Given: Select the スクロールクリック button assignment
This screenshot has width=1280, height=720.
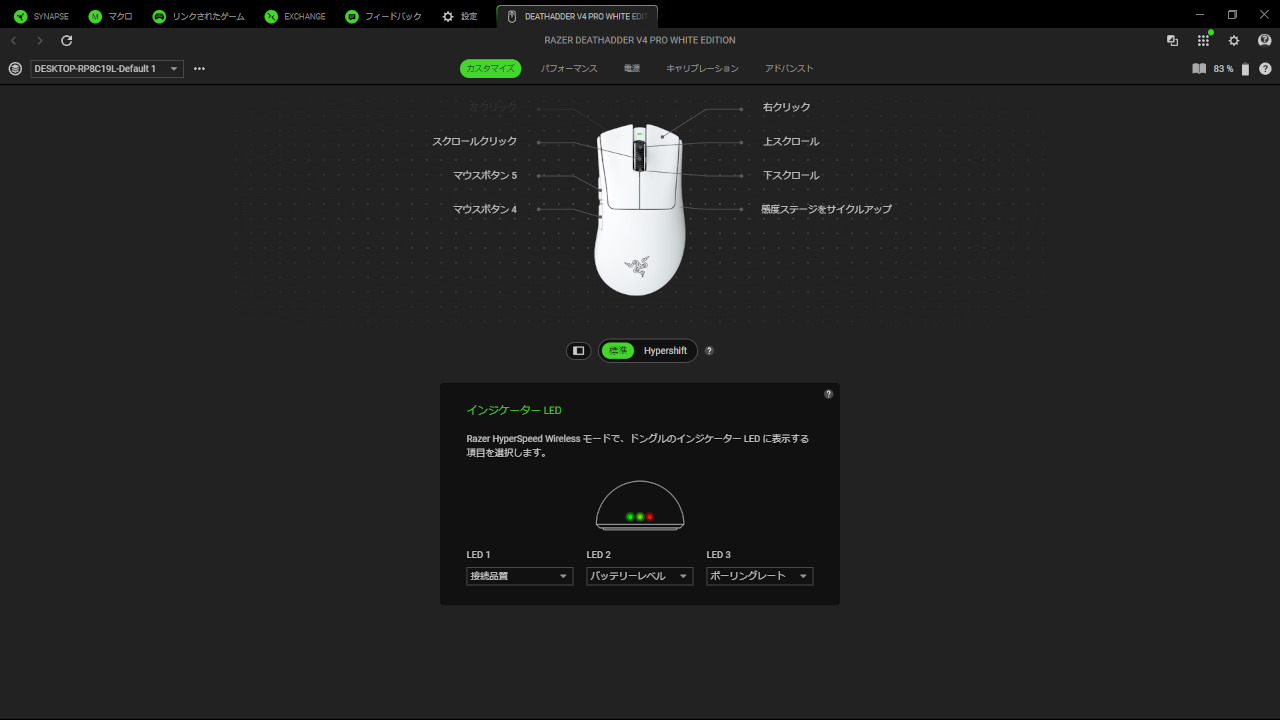Looking at the screenshot, I should click(x=474, y=141).
